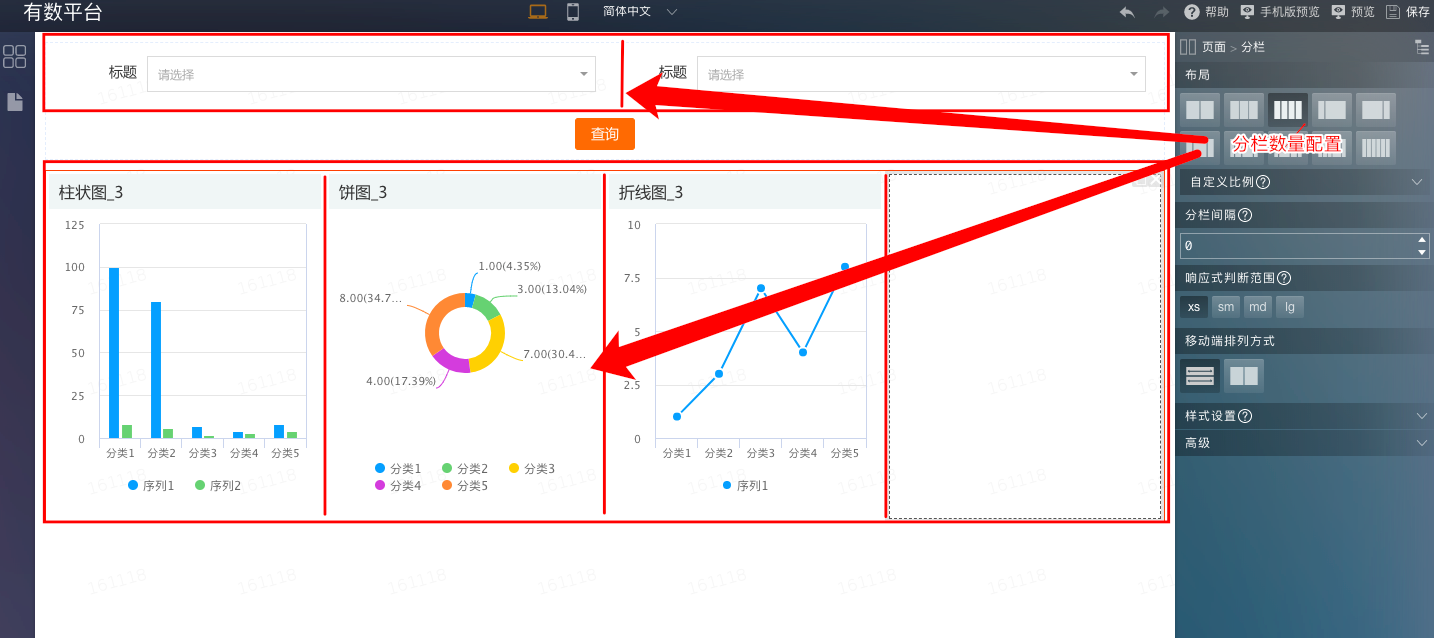Image resolution: width=1434 pixels, height=638 pixels.
Task: Go to 页面 in breadcrumb
Action: [x=1214, y=47]
